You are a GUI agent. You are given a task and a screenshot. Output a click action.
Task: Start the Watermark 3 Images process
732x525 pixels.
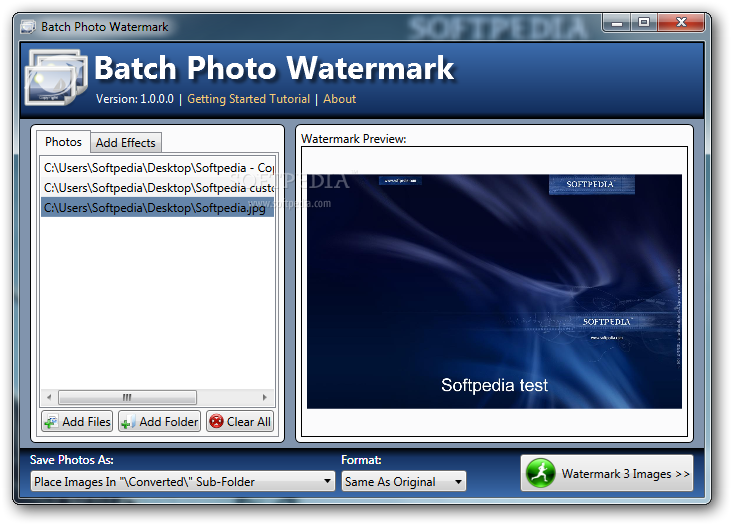[607, 473]
